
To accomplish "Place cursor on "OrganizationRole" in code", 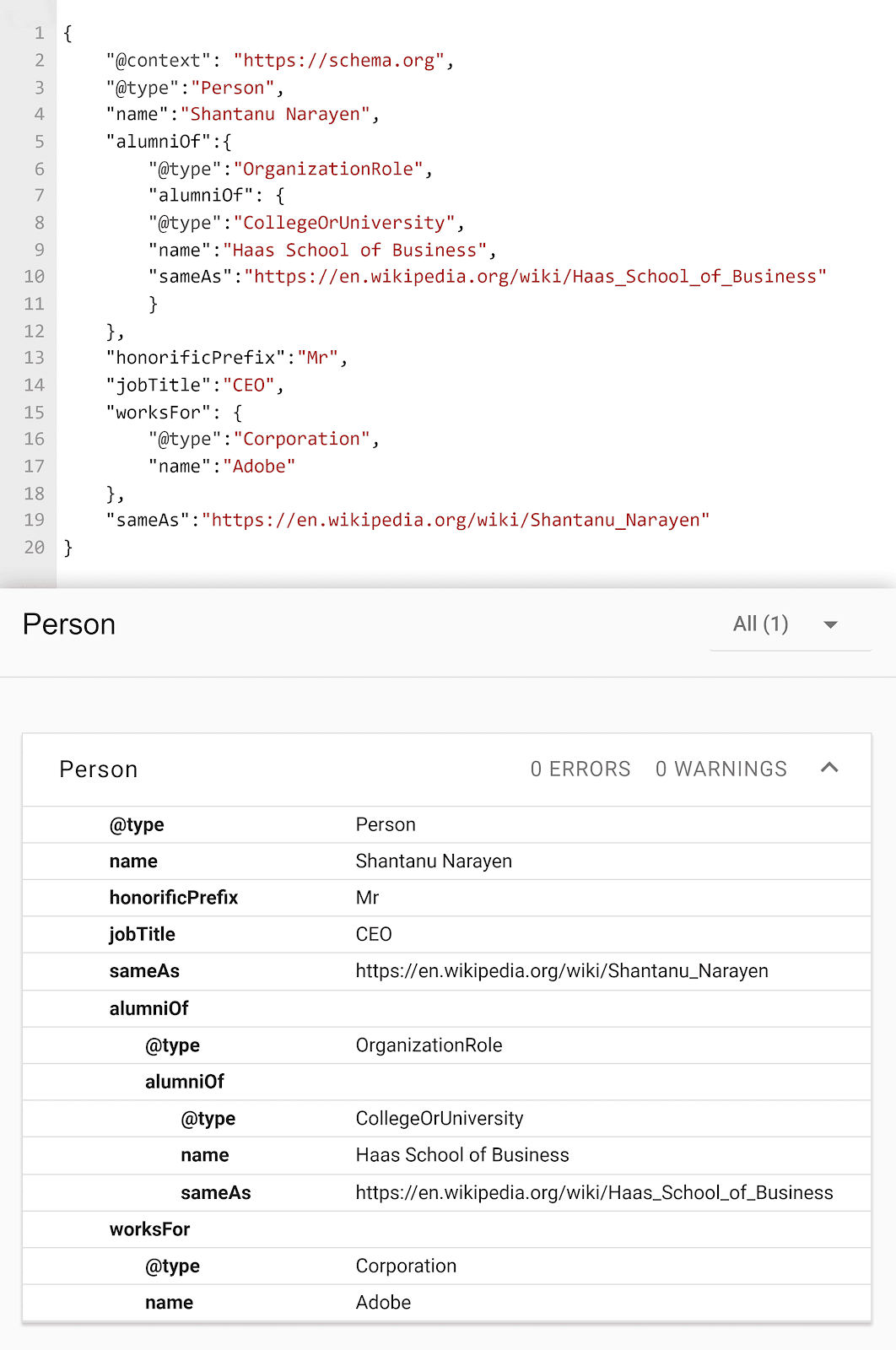I will 328,169.
